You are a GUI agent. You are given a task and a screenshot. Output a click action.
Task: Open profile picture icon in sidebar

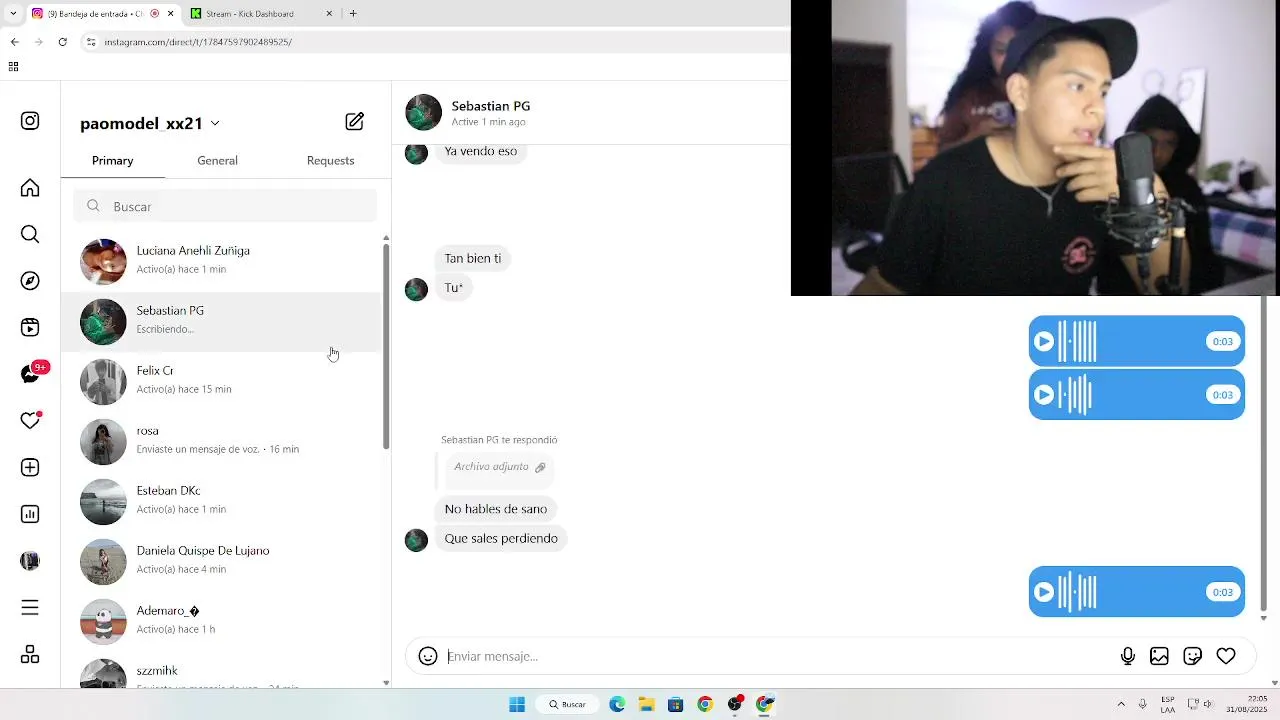point(30,561)
